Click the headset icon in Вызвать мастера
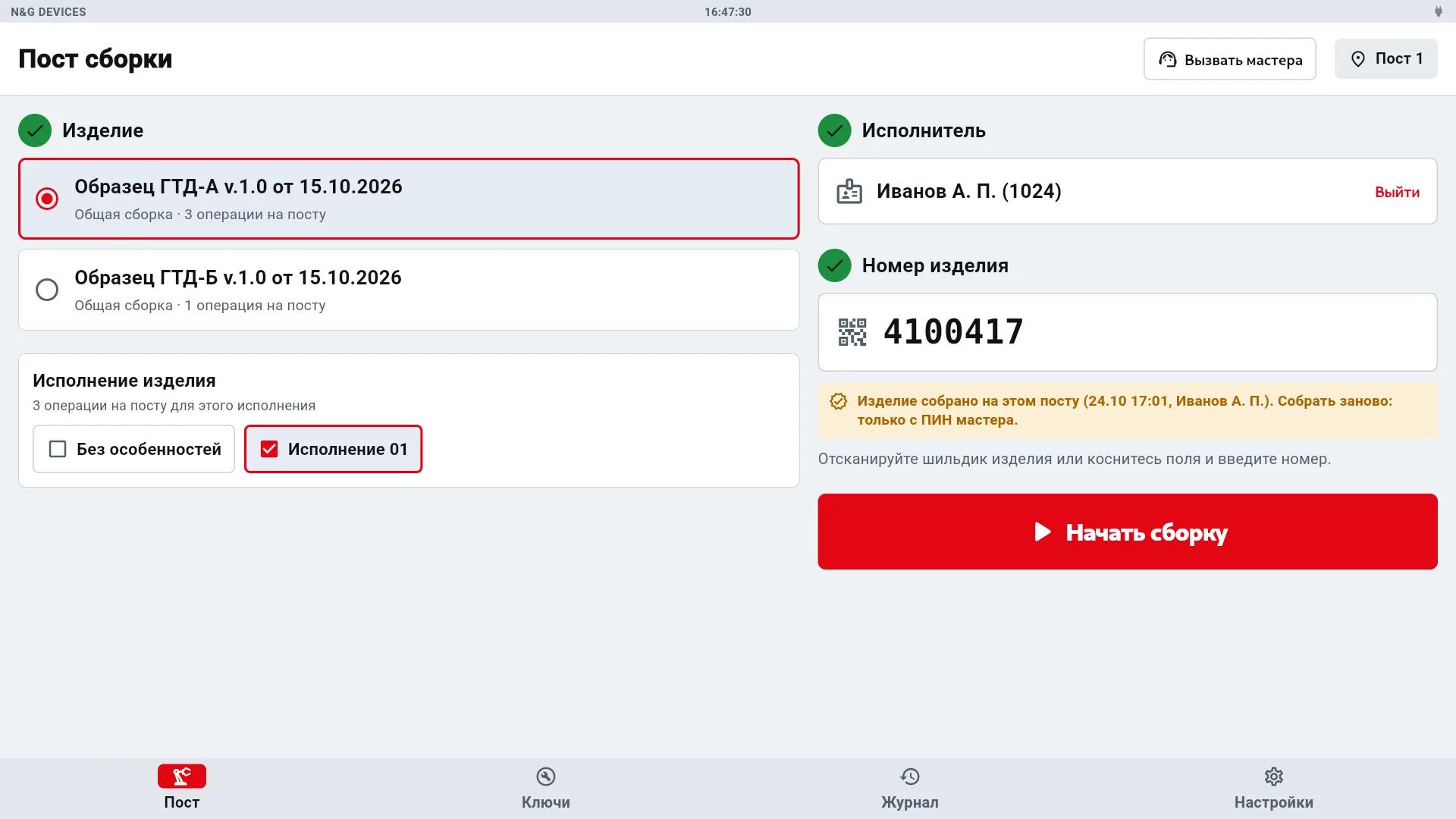The height and width of the screenshot is (819, 1456). (x=1168, y=59)
